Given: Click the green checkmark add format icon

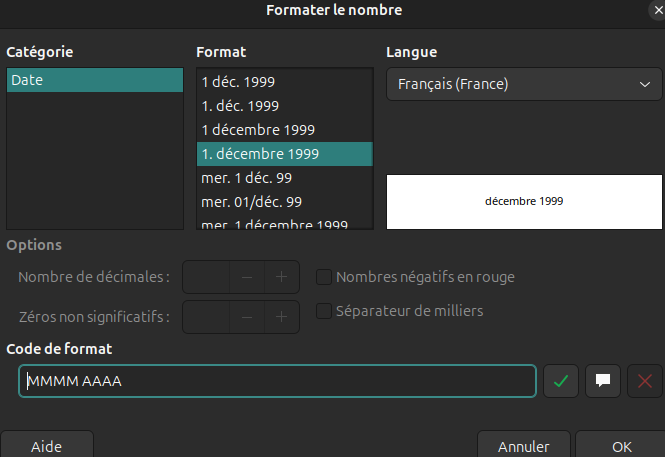Looking at the screenshot, I should pyautogui.click(x=561, y=381).
